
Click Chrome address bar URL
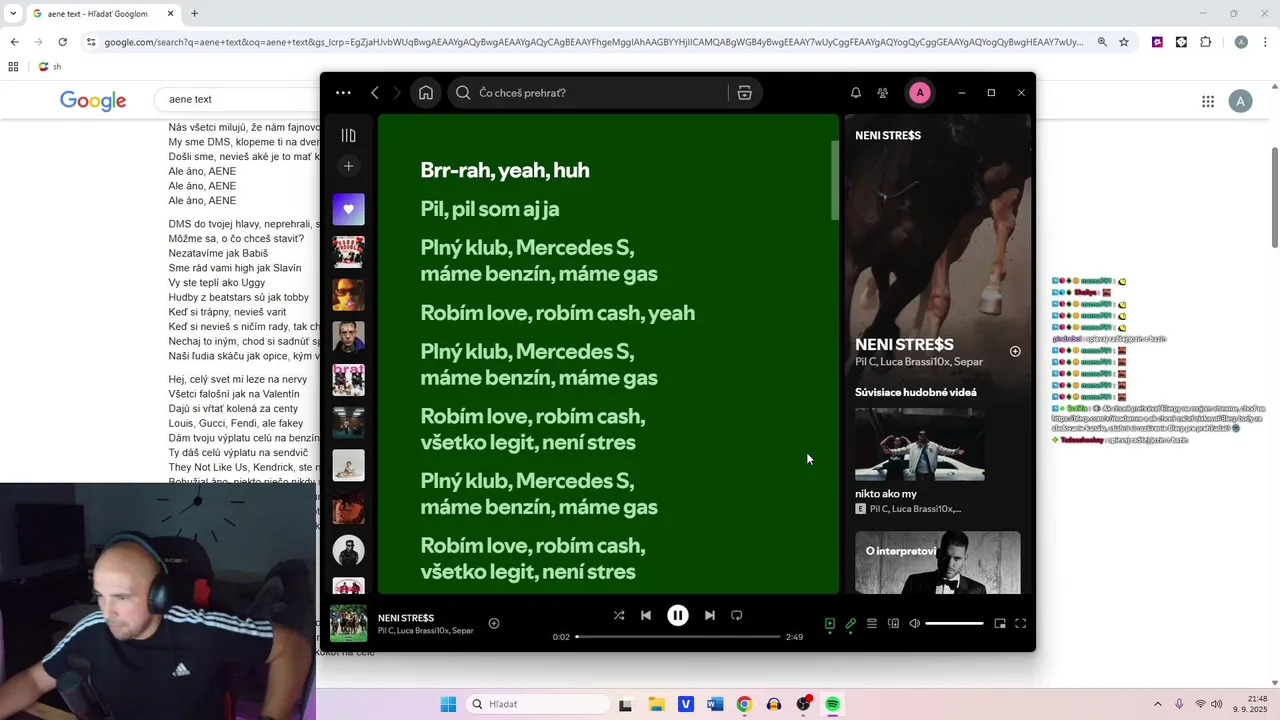coord(593,42)
